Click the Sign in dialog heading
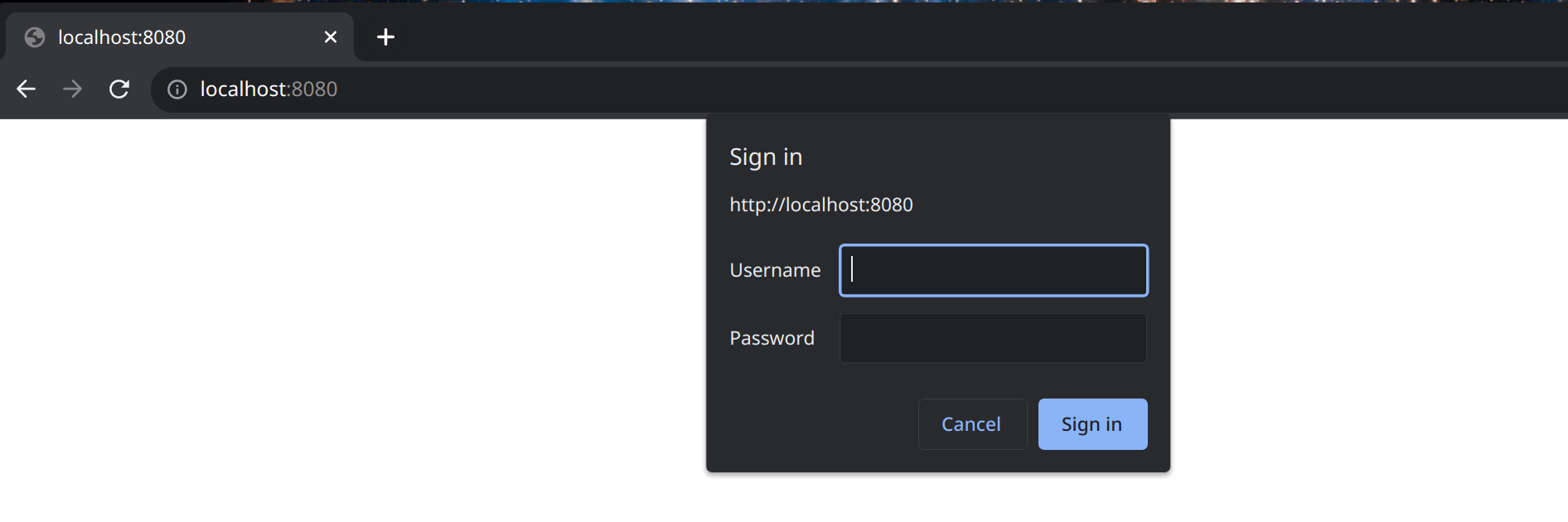 point(766,157)
